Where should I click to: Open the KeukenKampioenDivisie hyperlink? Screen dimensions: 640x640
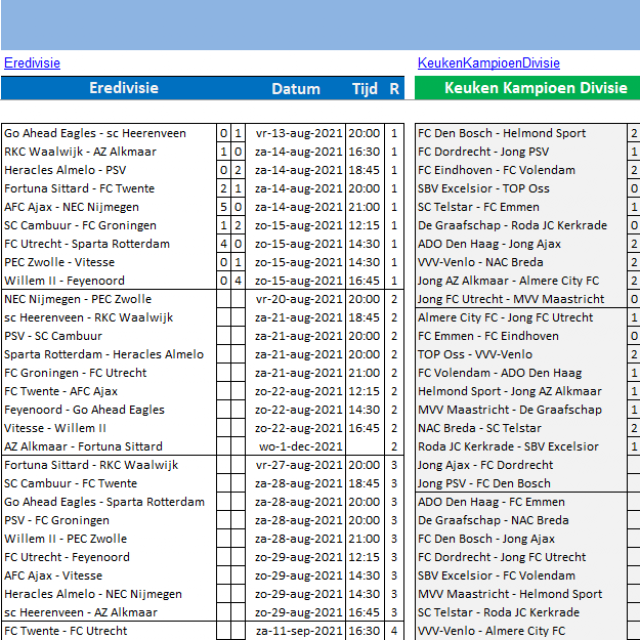click(x=489, y=63)
